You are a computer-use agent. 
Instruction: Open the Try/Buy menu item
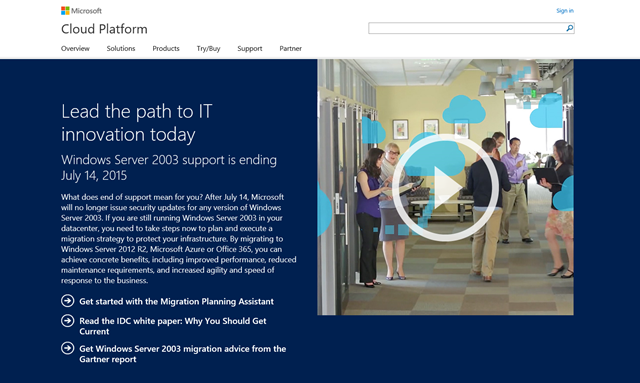coord(209,49)
